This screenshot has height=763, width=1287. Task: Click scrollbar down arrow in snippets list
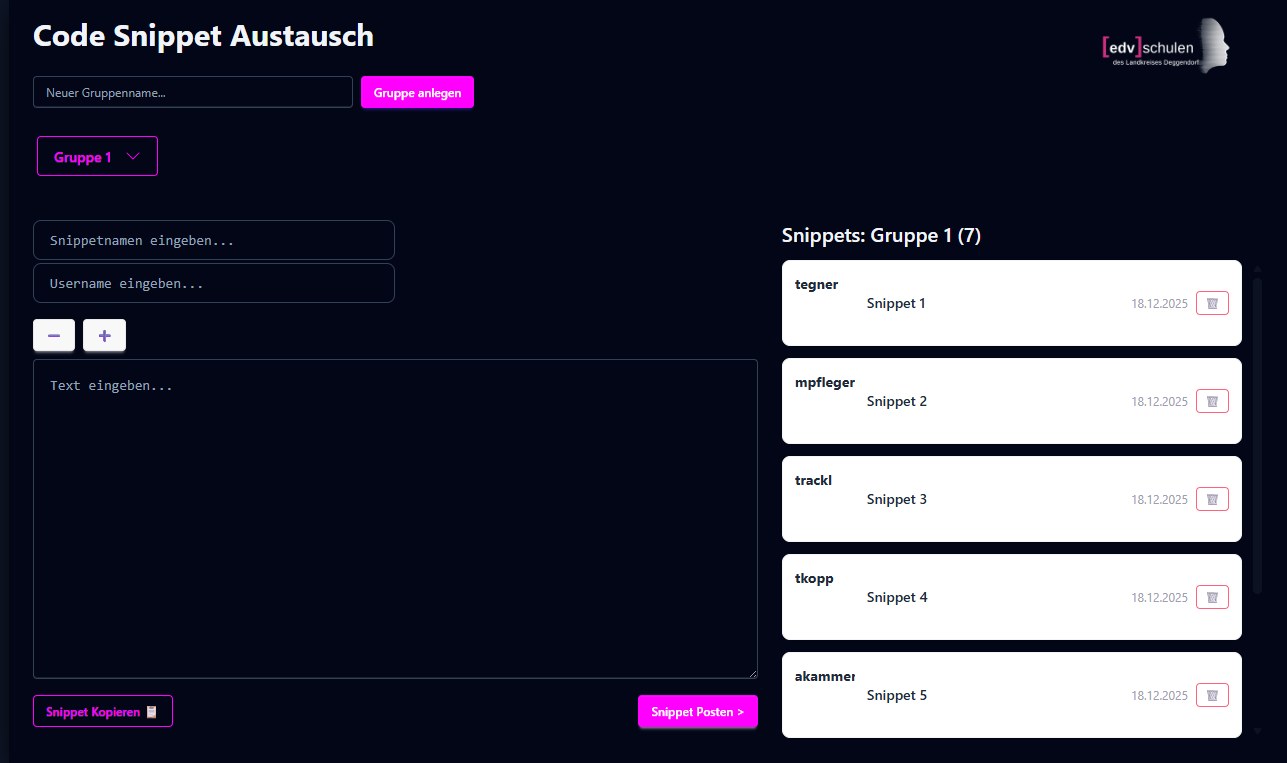click(1257, 731)
